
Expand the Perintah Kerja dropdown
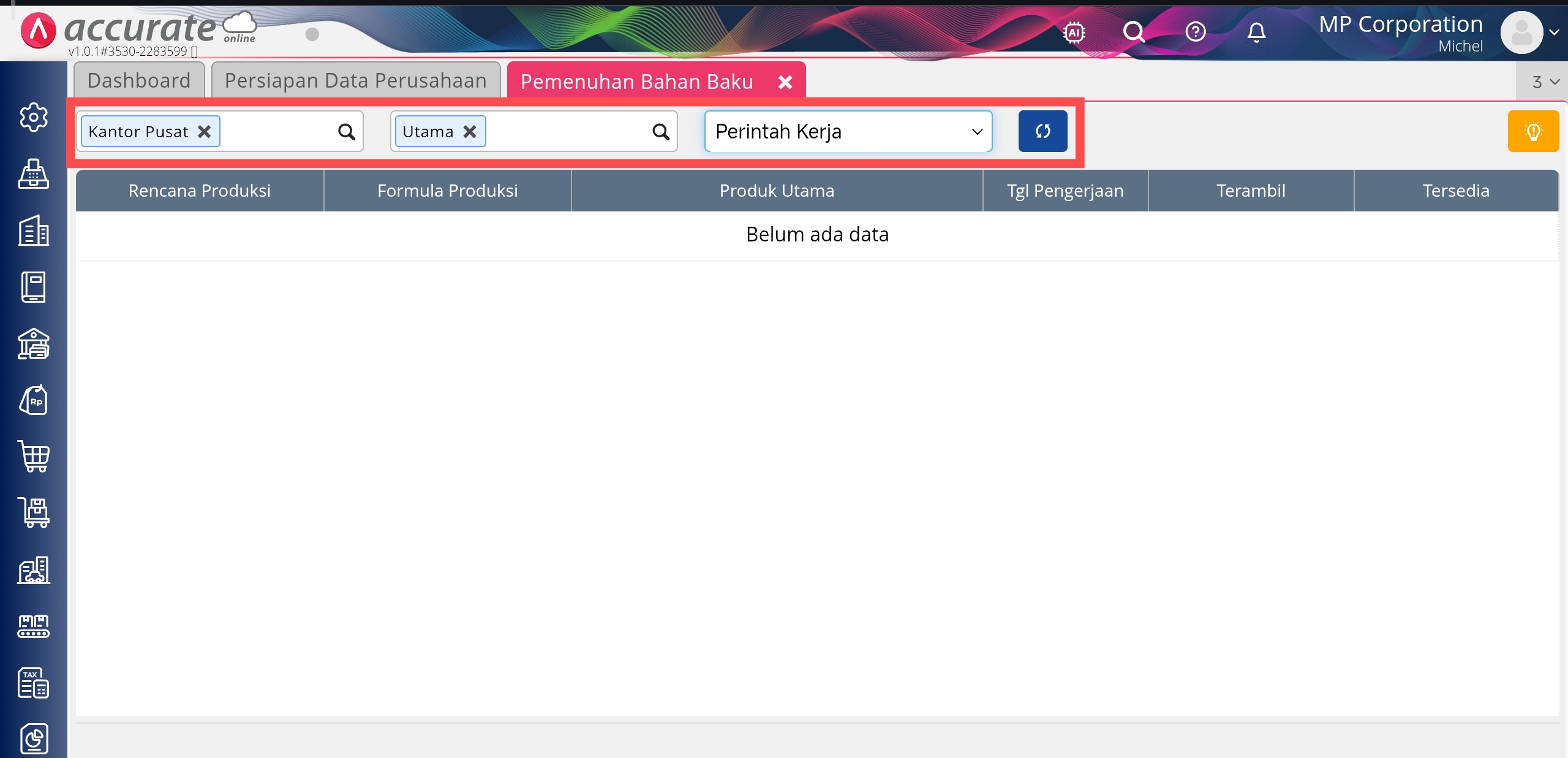[x=848, y=132]
